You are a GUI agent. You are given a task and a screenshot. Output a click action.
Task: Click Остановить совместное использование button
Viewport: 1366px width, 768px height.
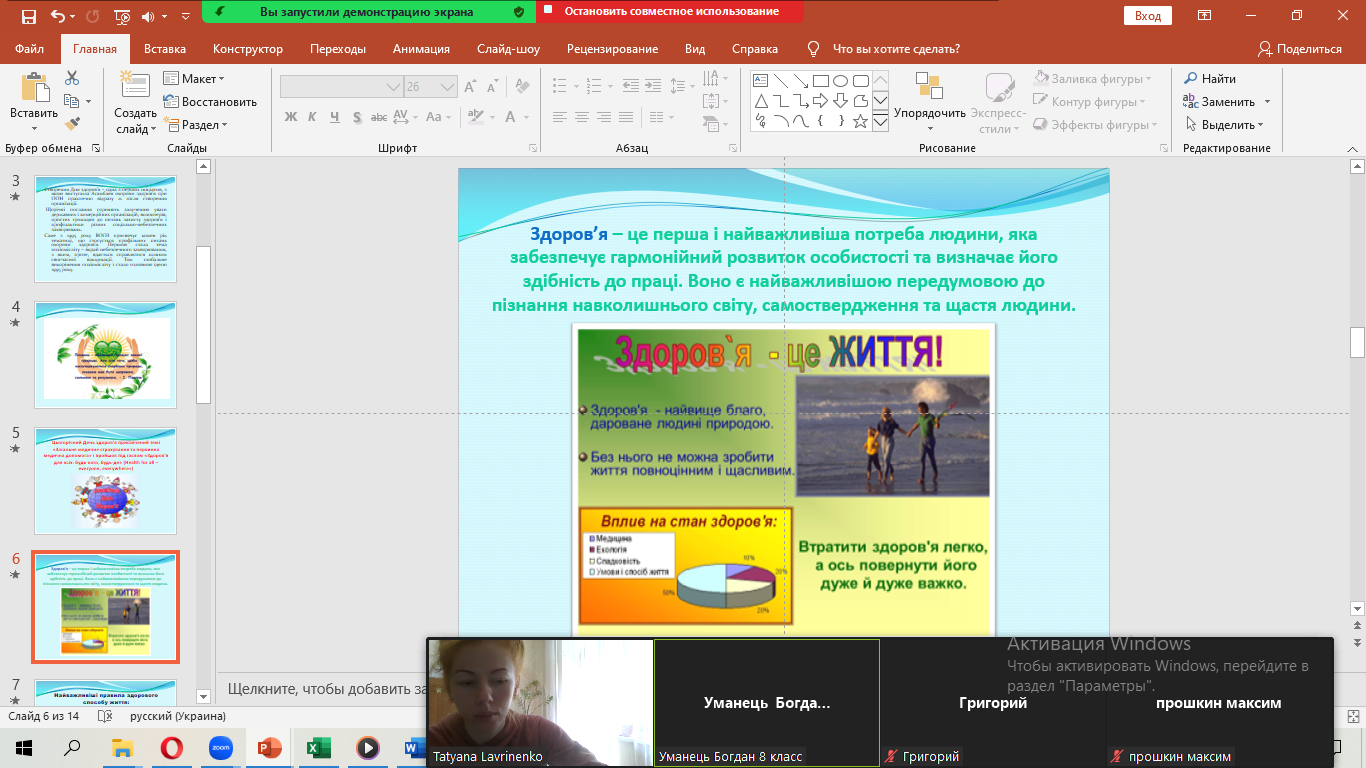[x=671, y=12]
